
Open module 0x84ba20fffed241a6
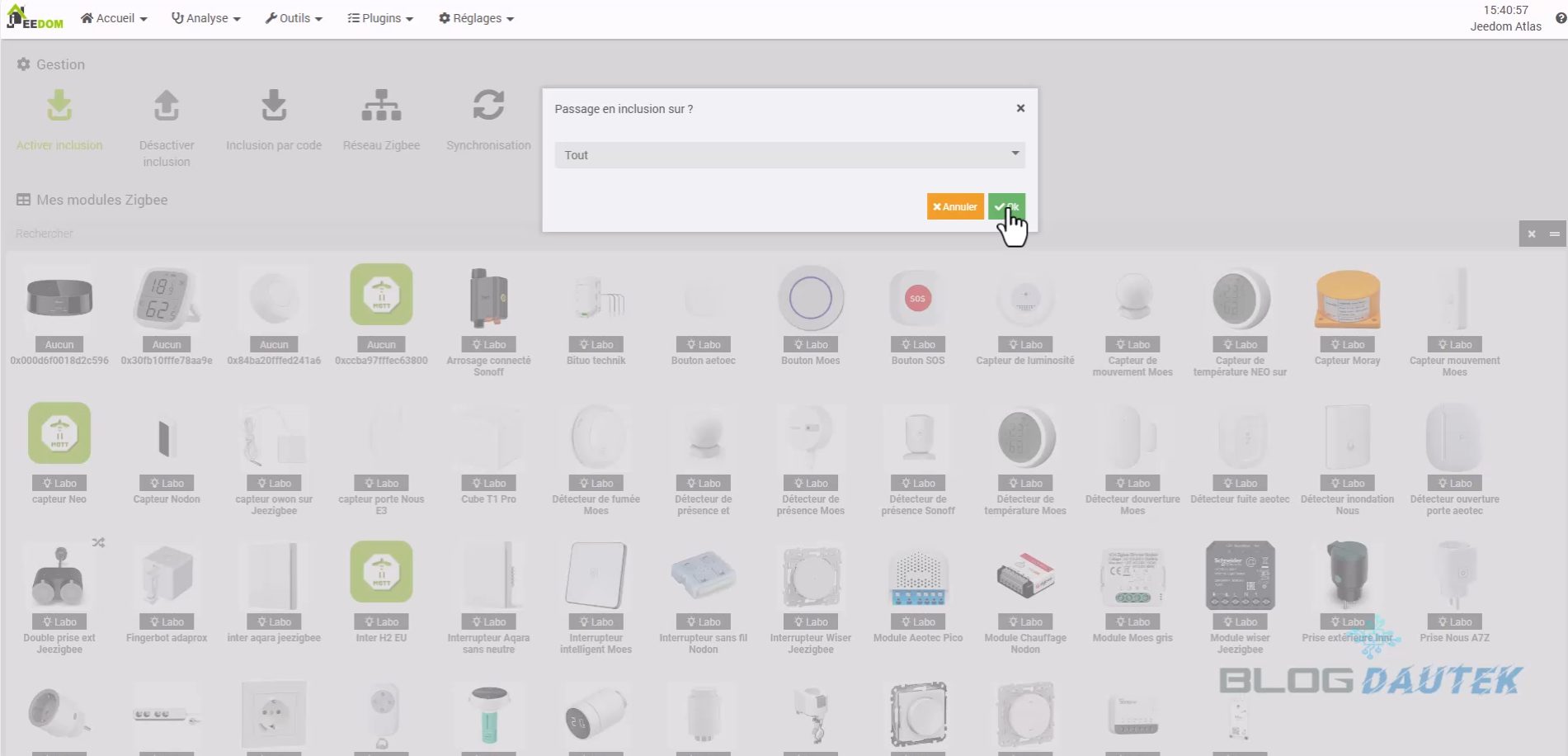(x=274, y=316)
